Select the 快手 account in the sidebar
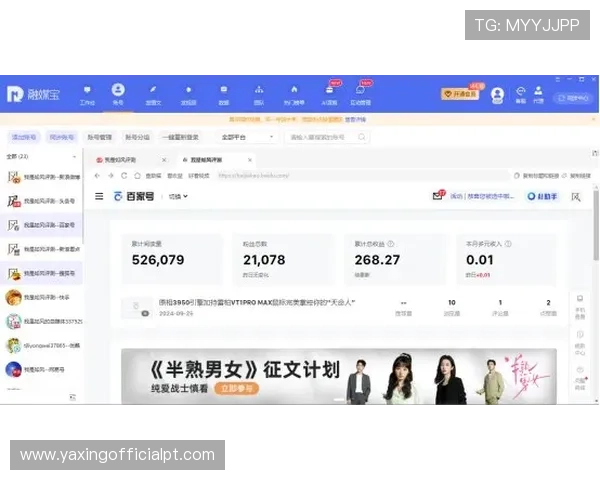 41,297
